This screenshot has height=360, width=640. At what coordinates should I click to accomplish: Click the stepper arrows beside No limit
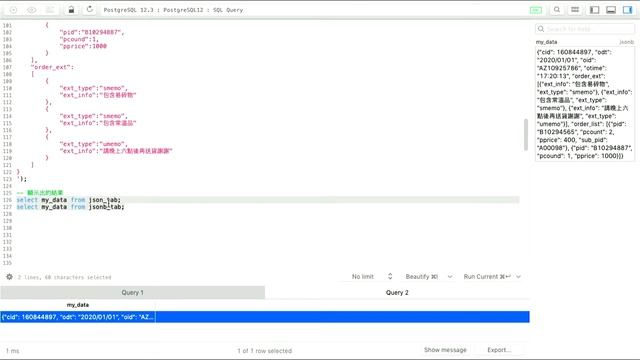coord(390,277)
